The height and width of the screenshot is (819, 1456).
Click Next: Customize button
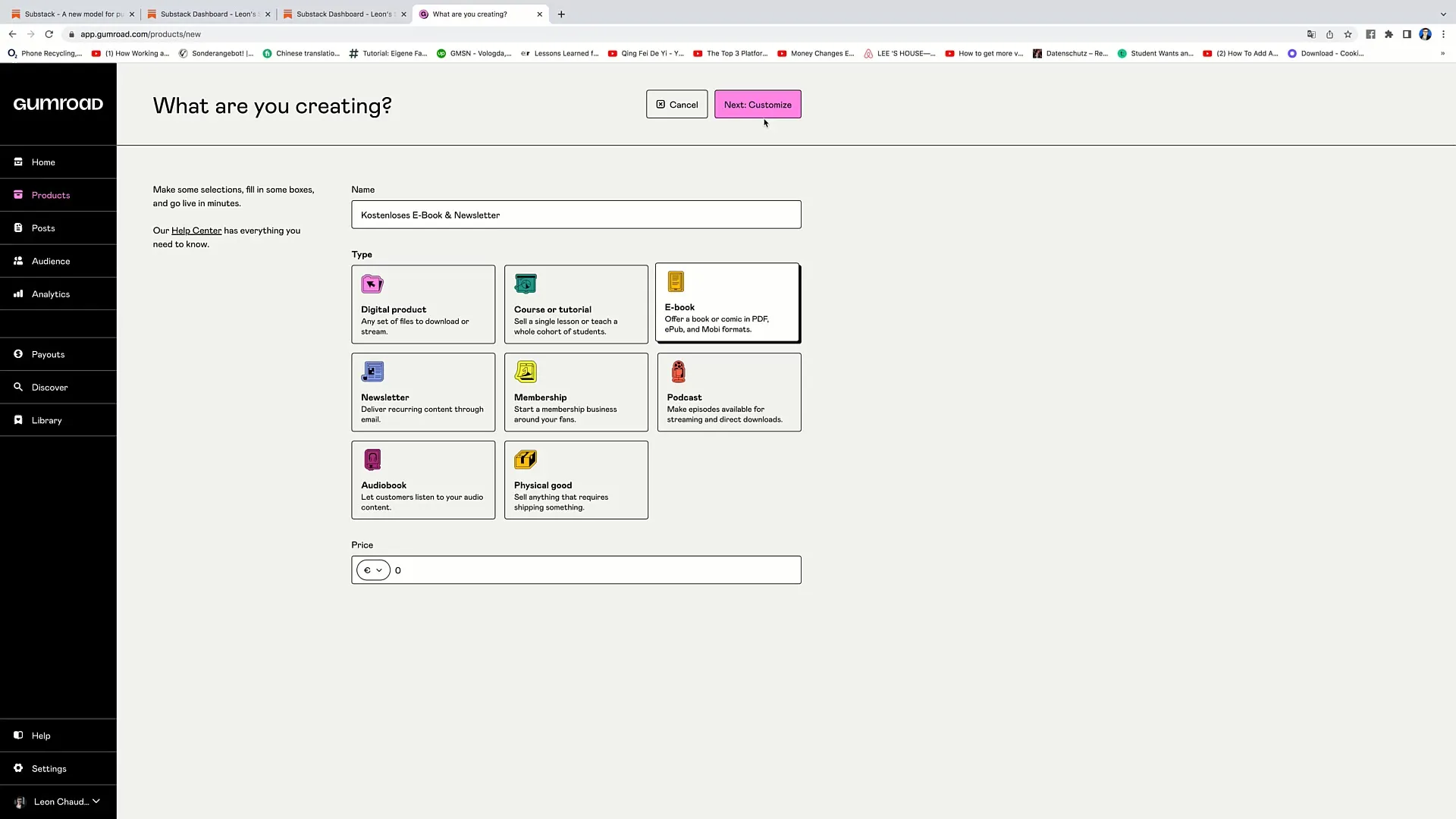(758, 105)
